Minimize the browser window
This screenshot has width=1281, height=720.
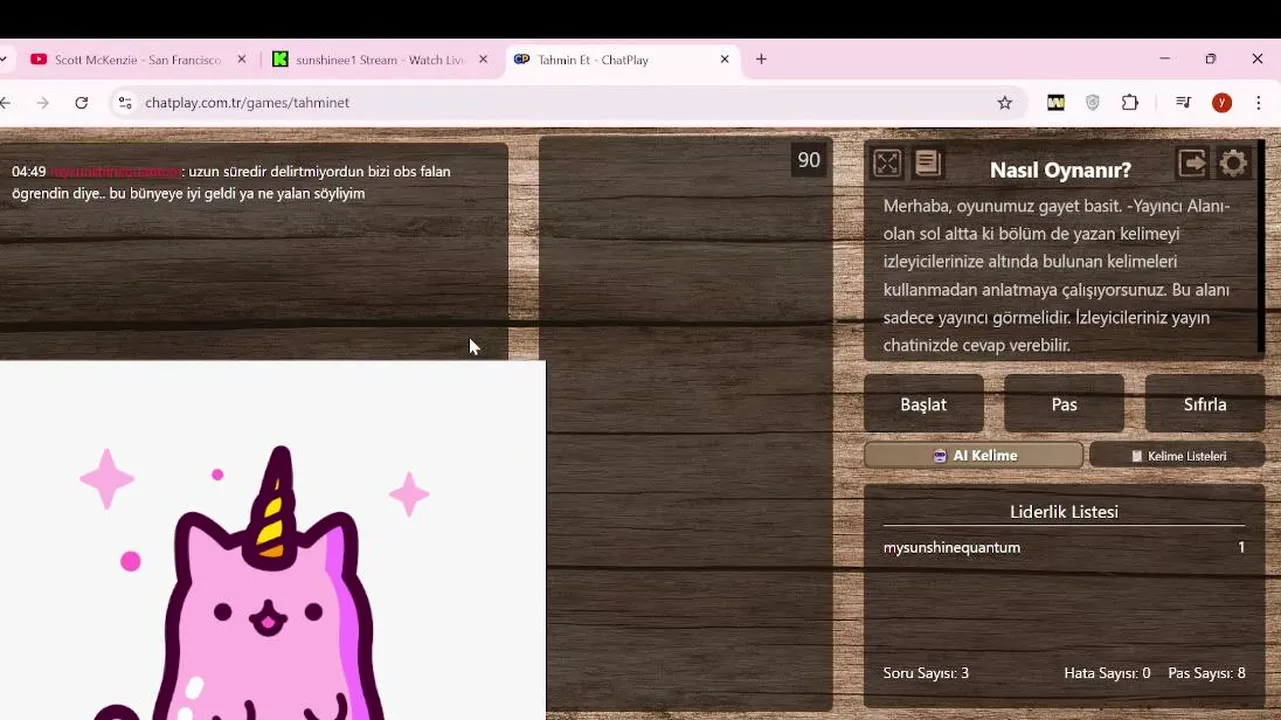coord(1164,59)
